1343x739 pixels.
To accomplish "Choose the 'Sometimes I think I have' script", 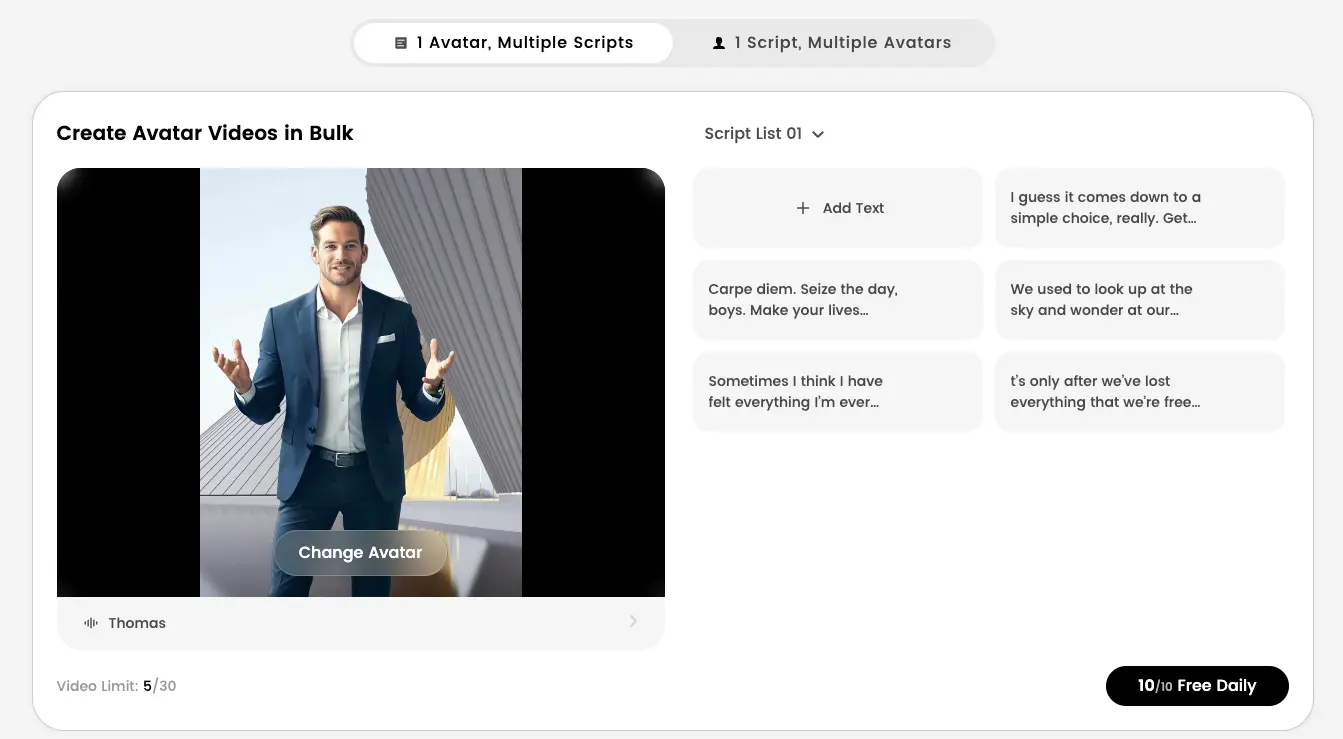I will (x=838, y=392).
